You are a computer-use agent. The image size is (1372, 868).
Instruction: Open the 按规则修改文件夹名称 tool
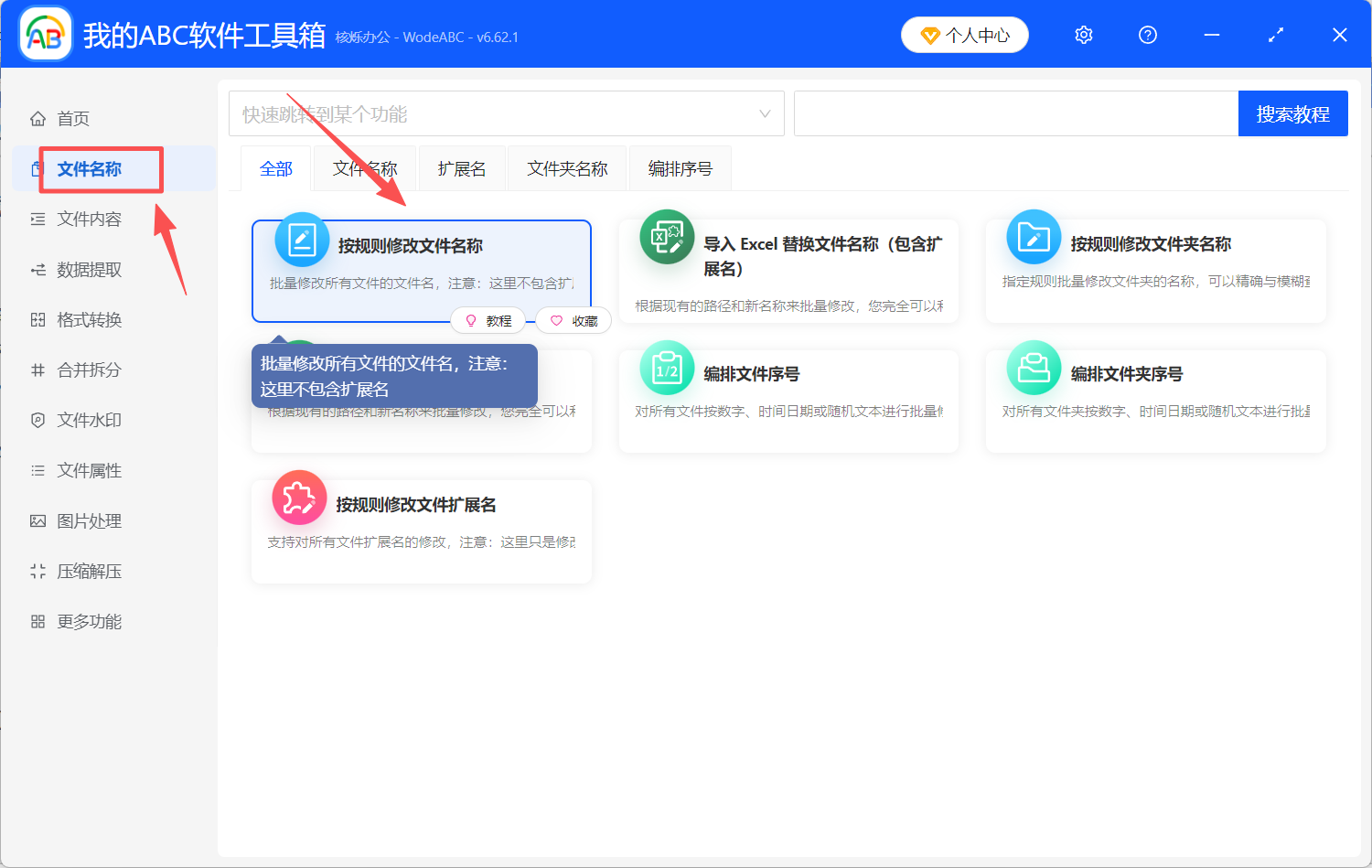tap(1152, 245)
